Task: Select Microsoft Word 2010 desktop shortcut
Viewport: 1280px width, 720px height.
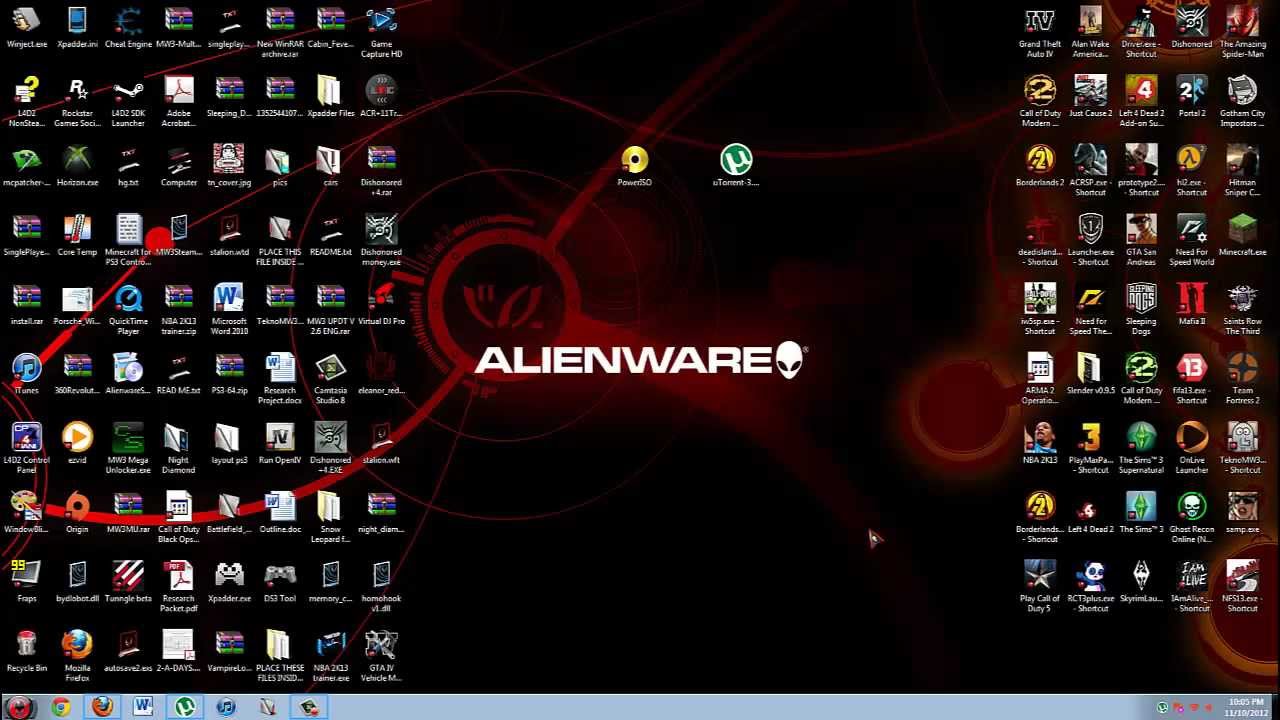Action: point(229,309)
